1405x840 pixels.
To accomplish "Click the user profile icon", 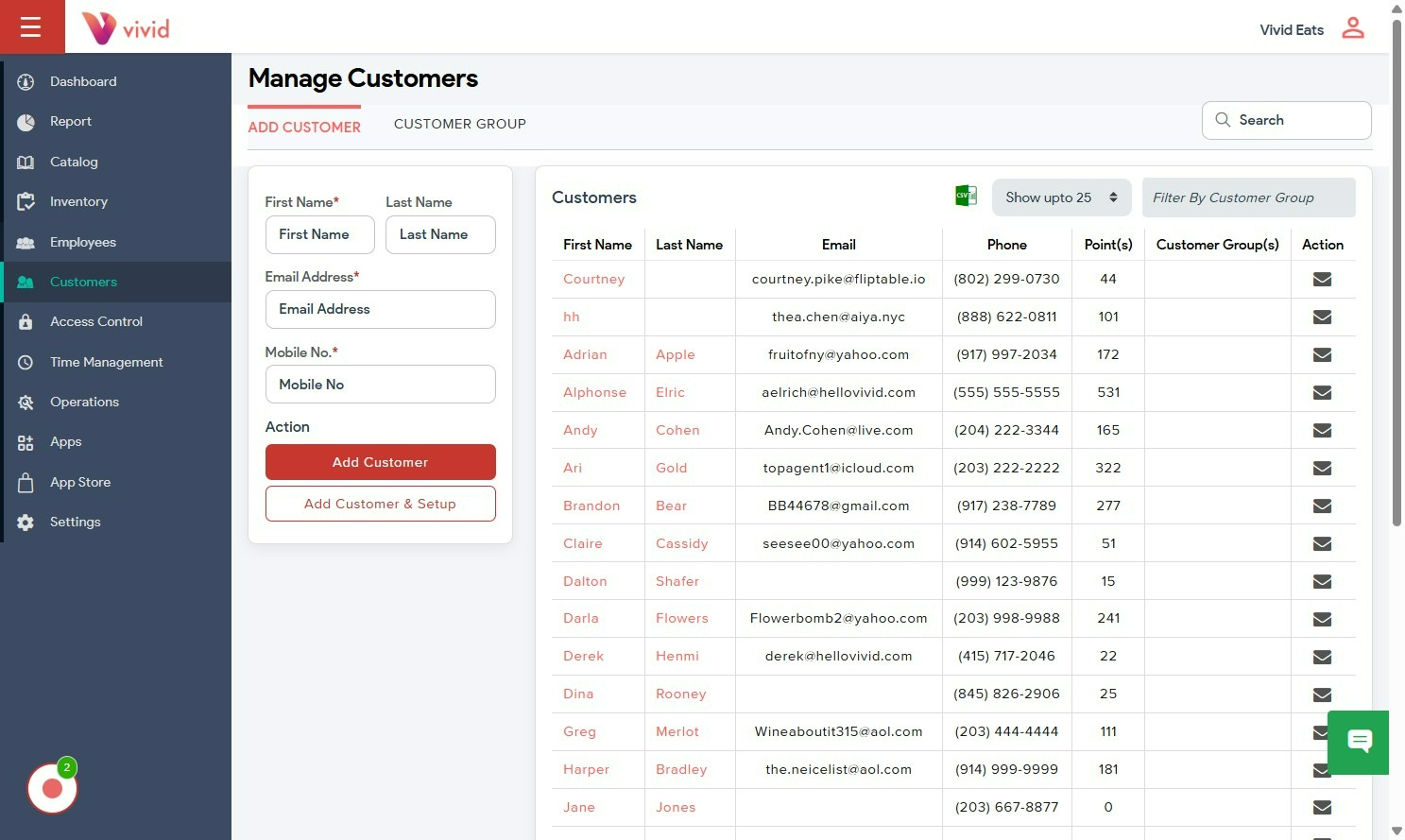I will click(x=1353, y=28).
